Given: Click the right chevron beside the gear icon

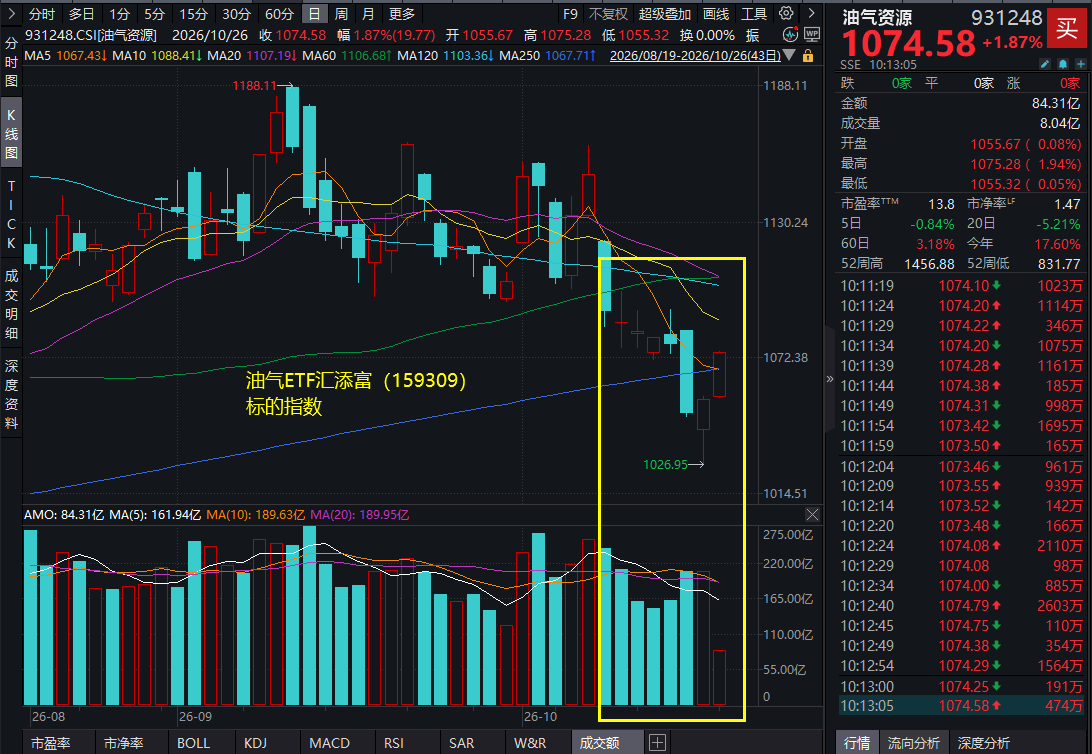Looking at the screenshot, I should point(811,13).
